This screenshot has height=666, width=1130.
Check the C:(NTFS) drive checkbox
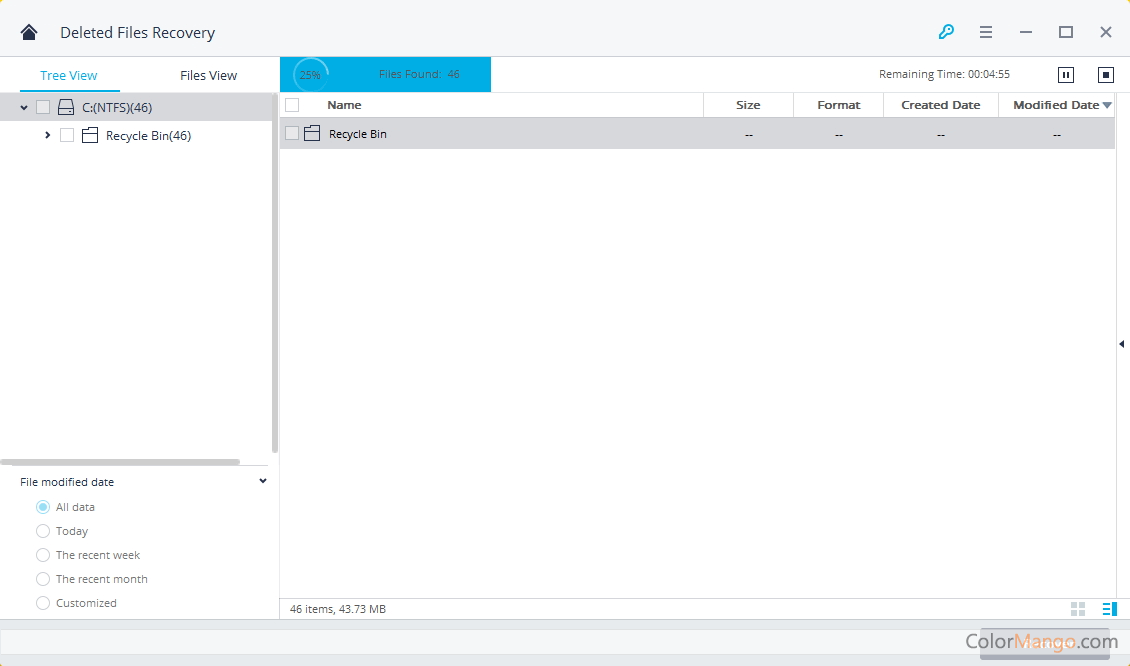pyautogui.click(x=43, y=107)
